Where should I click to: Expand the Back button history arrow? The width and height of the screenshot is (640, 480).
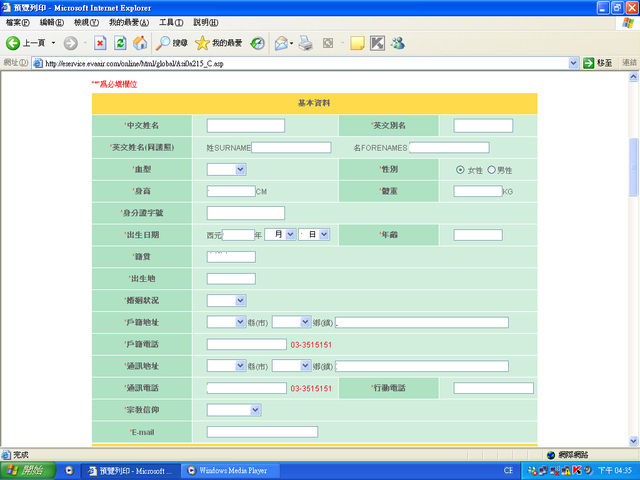click(53, 43)
